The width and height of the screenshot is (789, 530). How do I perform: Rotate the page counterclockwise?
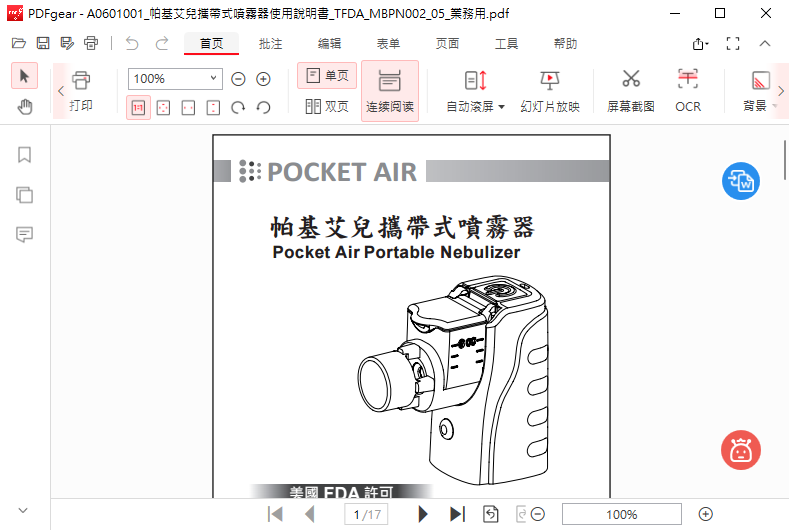[263, 107]
